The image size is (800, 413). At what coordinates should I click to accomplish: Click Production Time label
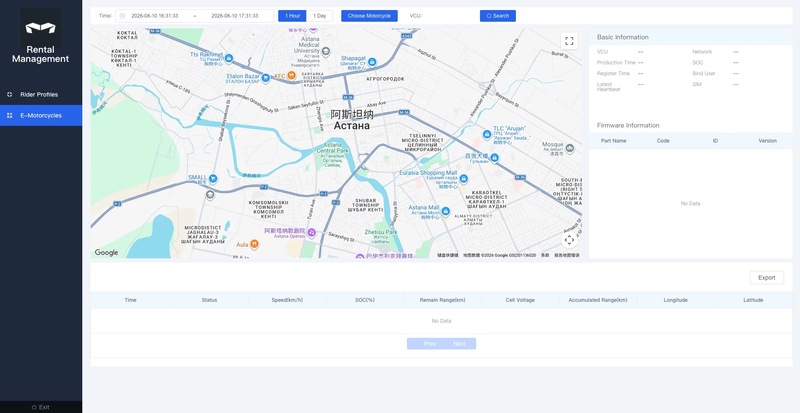click(x=616, y=63)
